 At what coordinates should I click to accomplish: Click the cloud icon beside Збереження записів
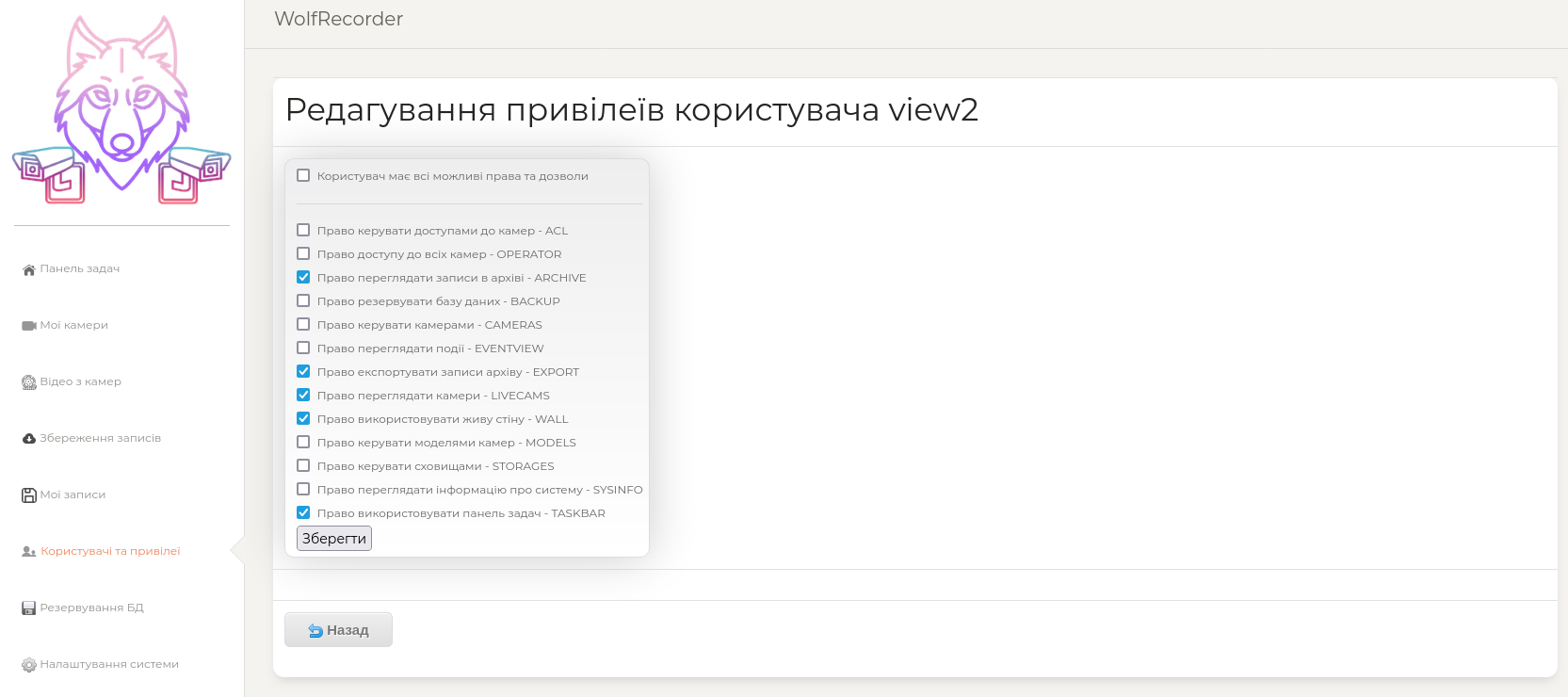28,439
